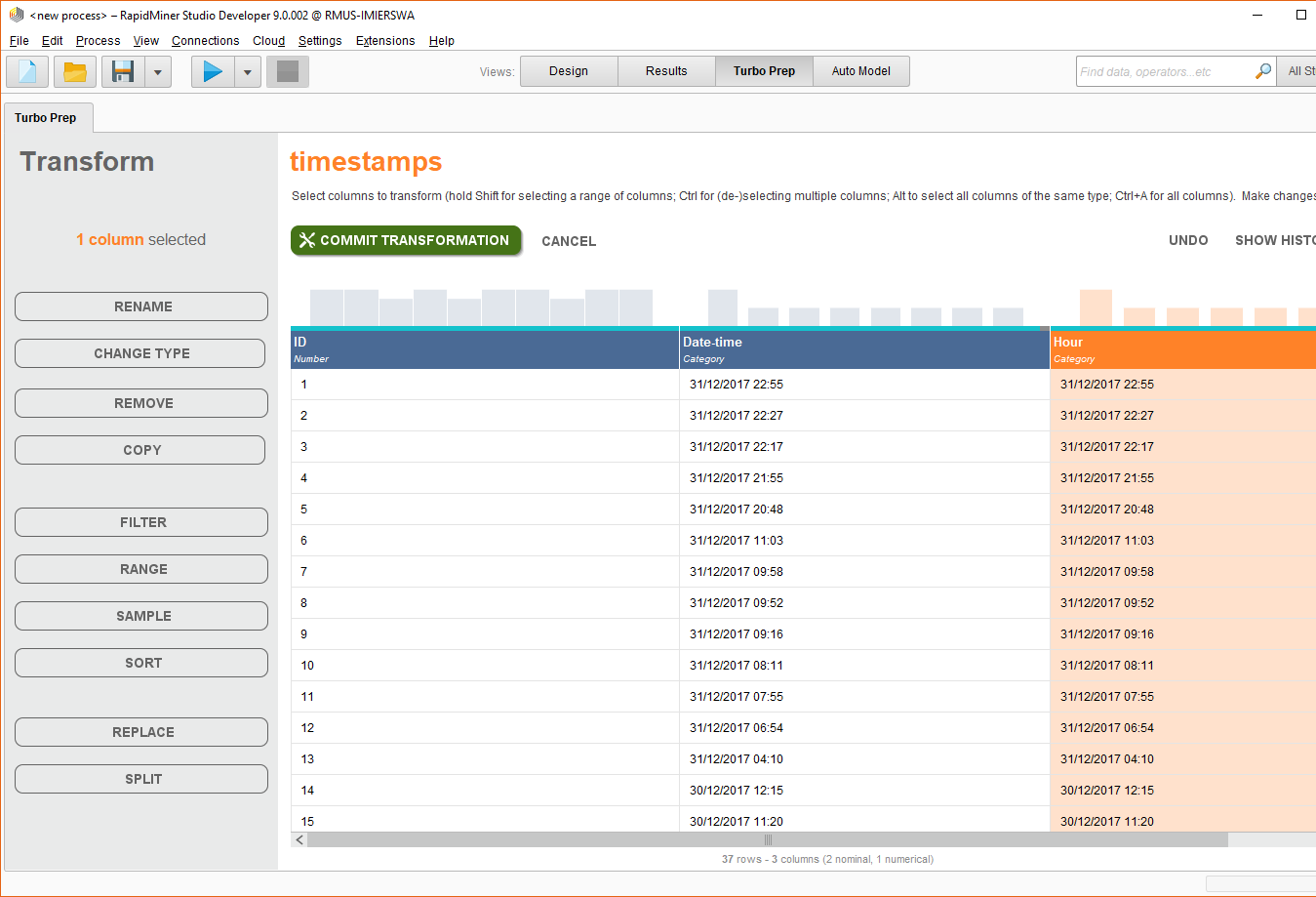This screenshot has height=897, width=1316.
Task: Open the Help menu
Action: tap(442, 41)
